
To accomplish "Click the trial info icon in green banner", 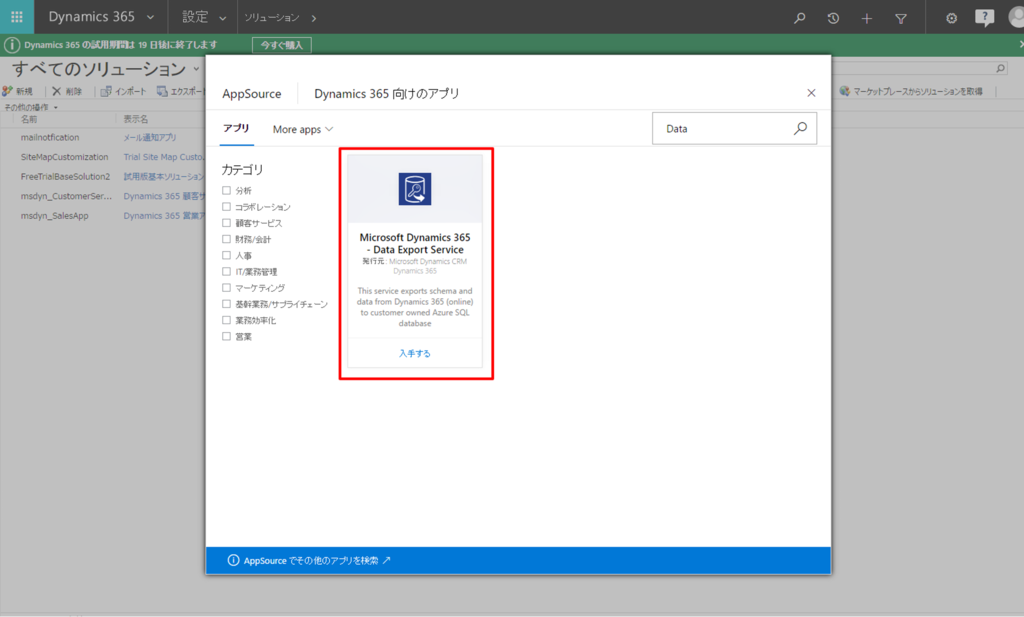I will click(12, 45).
